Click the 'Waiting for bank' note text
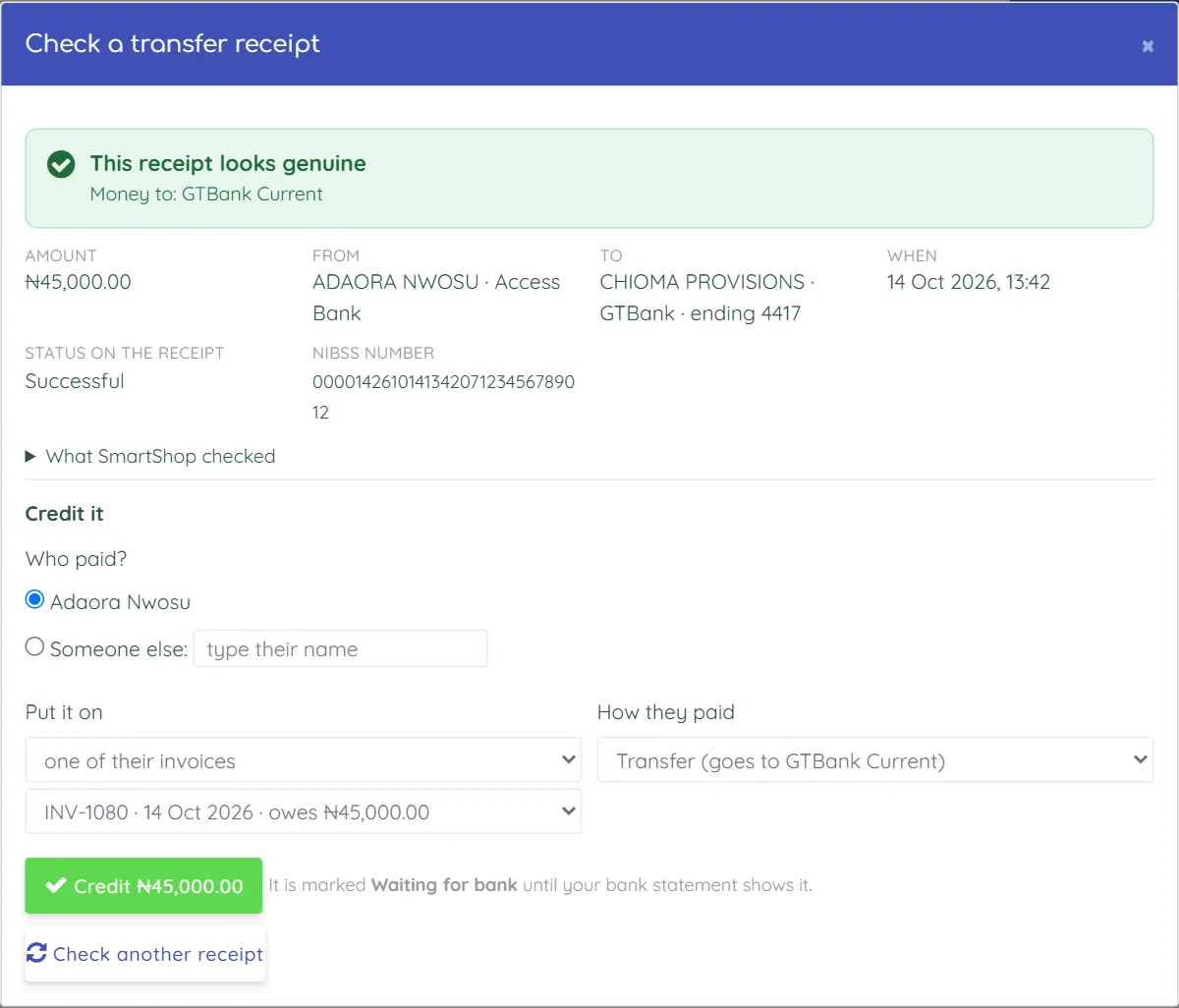The width and height of the screenshot is (1179, 1008). (x=444, y=885)
